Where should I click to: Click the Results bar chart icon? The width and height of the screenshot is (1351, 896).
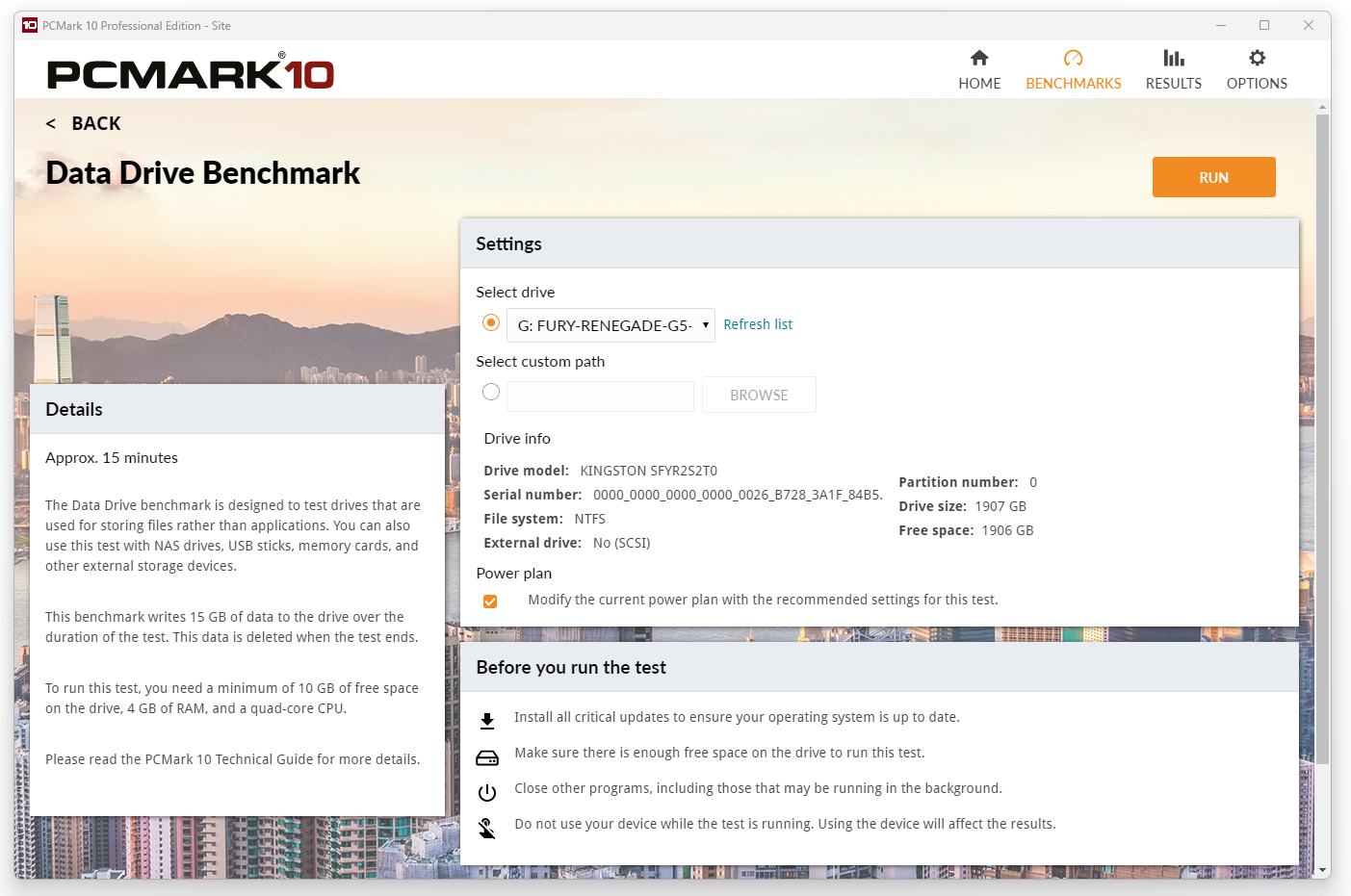[x=1173, y=58]
